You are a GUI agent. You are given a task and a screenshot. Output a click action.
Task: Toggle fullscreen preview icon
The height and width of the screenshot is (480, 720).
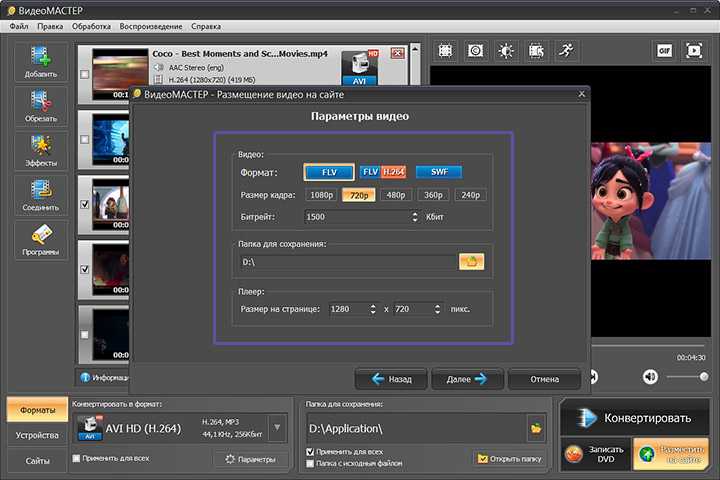(694, 51)
